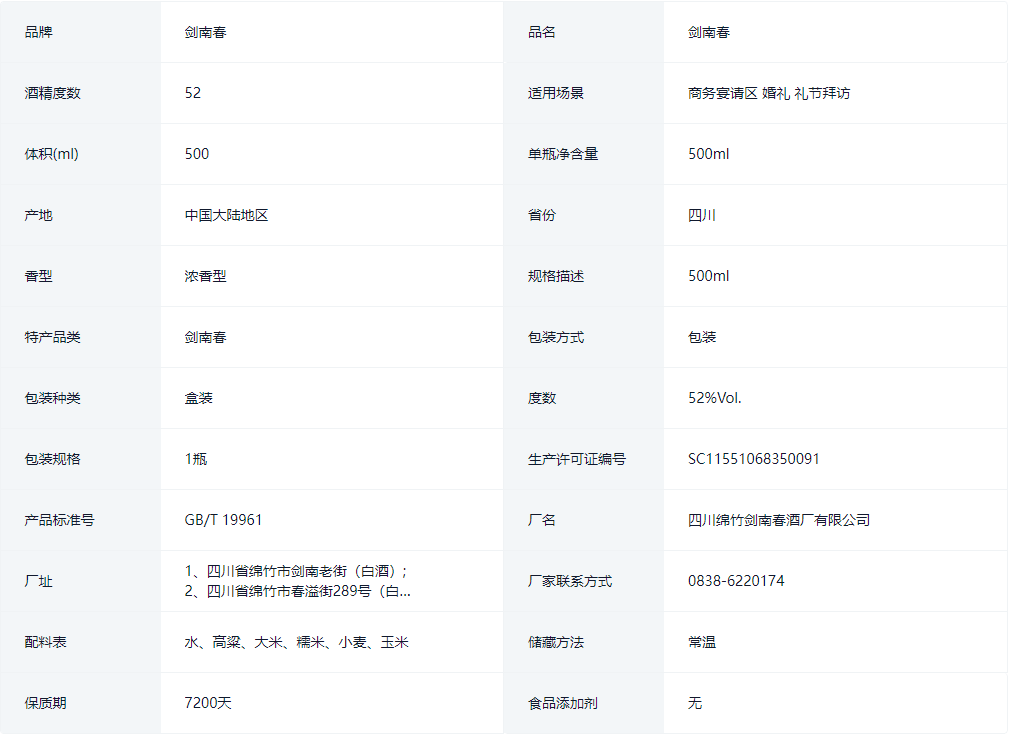Select the 单瓶净含量 label
The image size is (1020, 744).
[x=563, y=154]
